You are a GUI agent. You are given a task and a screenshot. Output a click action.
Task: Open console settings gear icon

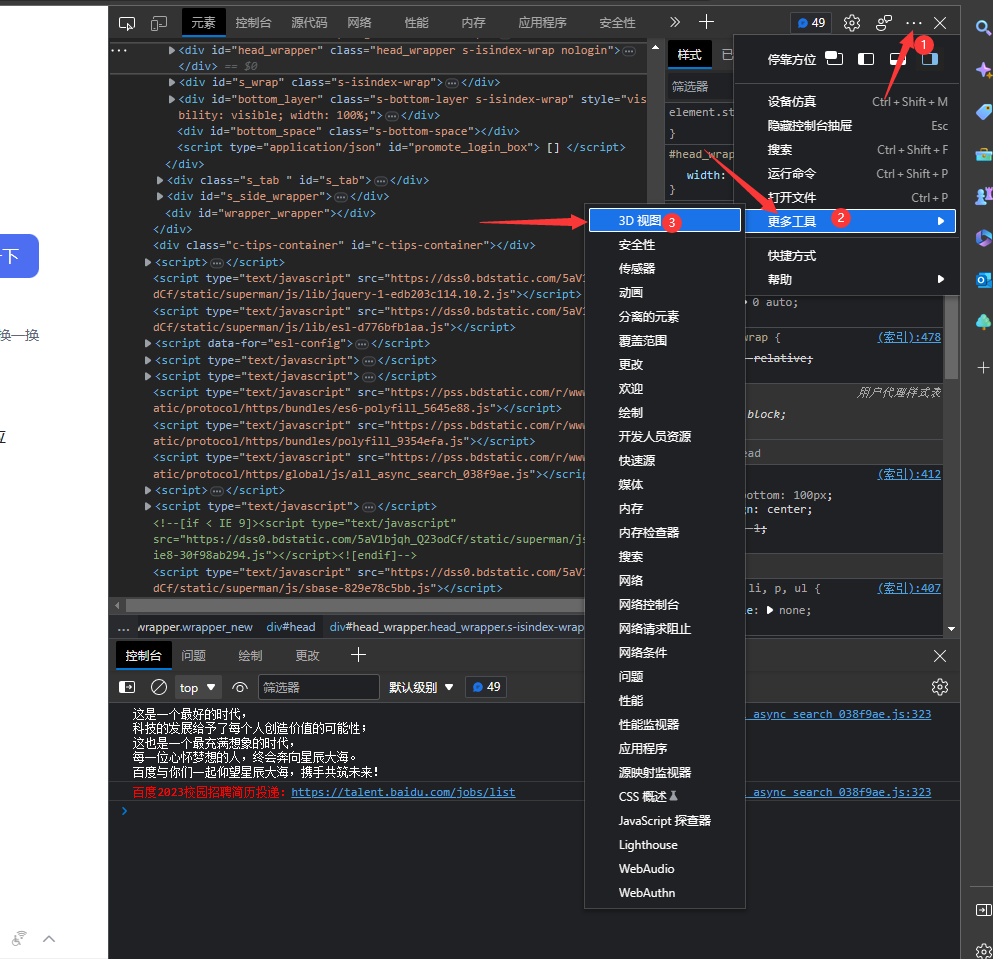pyautogui.click(x=940, y=687)
